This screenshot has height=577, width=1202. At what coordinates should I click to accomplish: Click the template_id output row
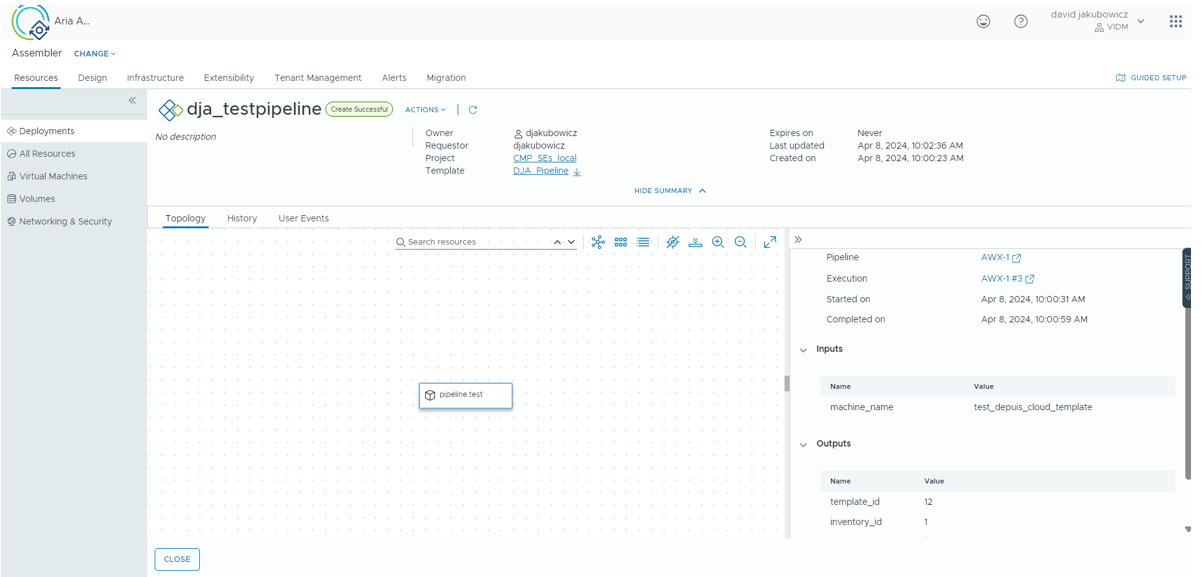coord(998,502)
